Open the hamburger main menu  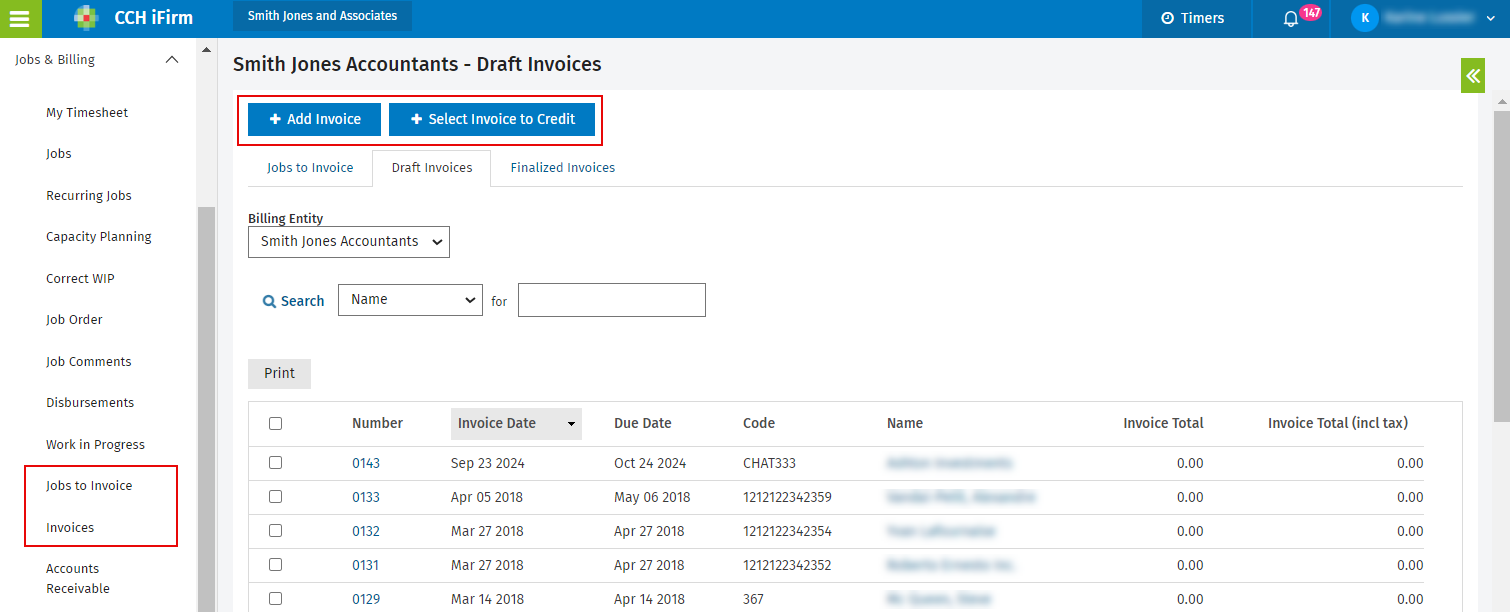point(19,18)
